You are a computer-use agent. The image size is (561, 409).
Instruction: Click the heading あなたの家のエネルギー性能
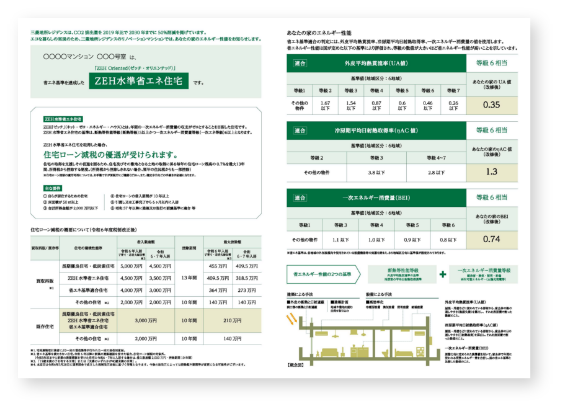(319, 33)
